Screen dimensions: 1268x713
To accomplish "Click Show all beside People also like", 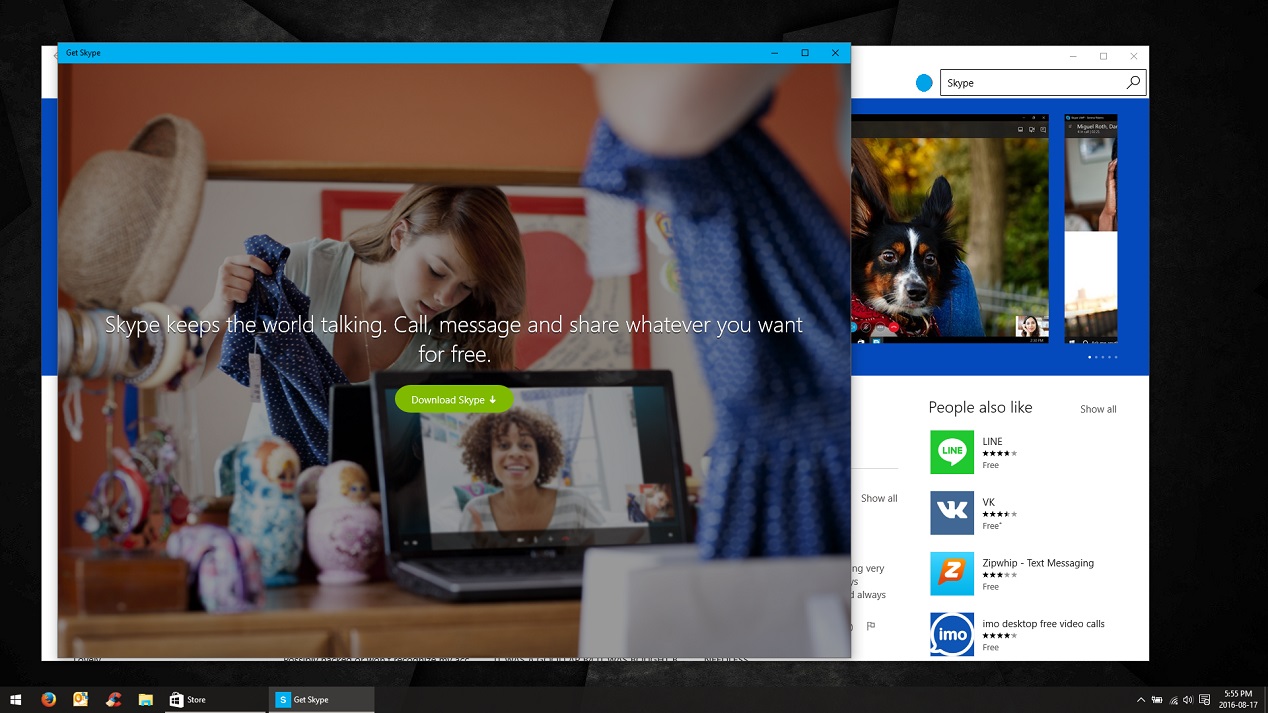I will click(1098, 409).
